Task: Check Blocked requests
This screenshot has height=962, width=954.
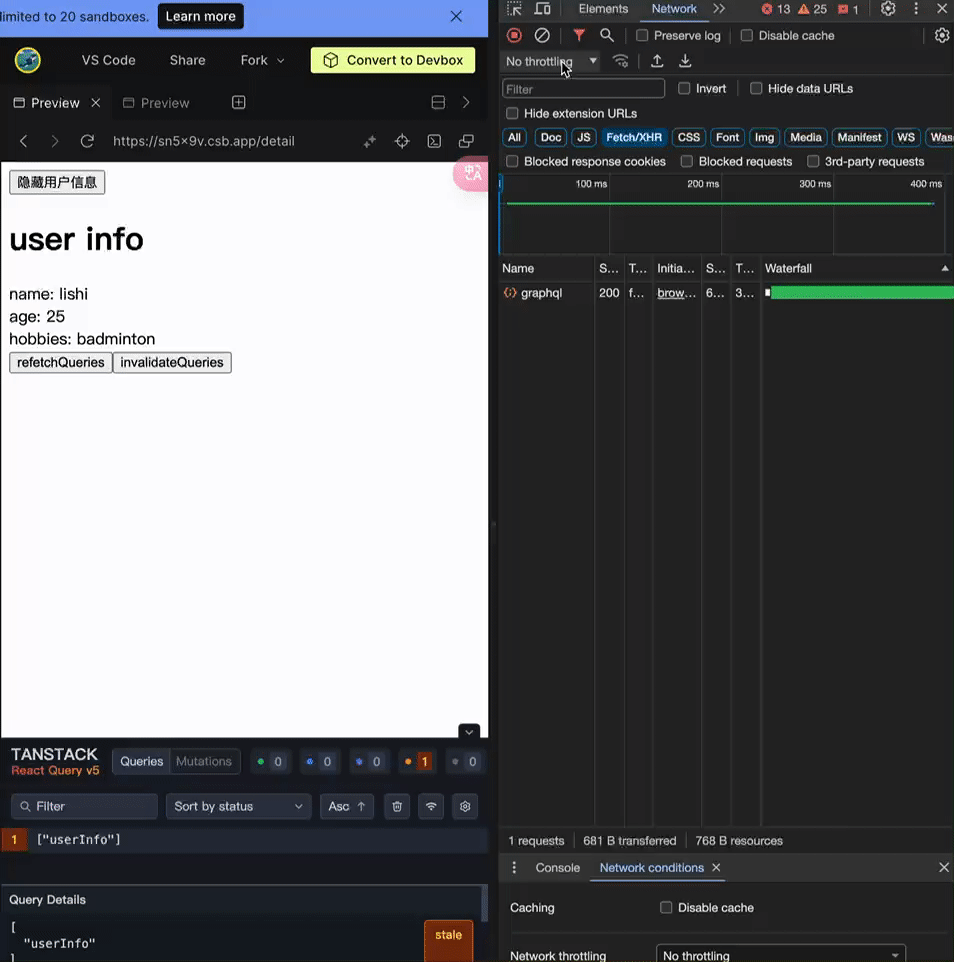Action: pos(687,161)
